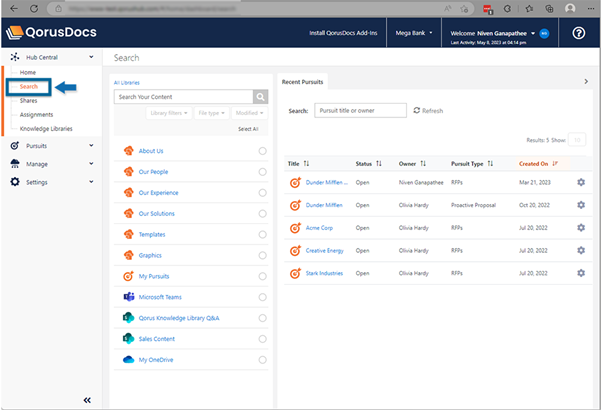Select the Recent Pursuits tab
Image resolution: width=602 pixels, height=410 pixels.
point(303,82)
